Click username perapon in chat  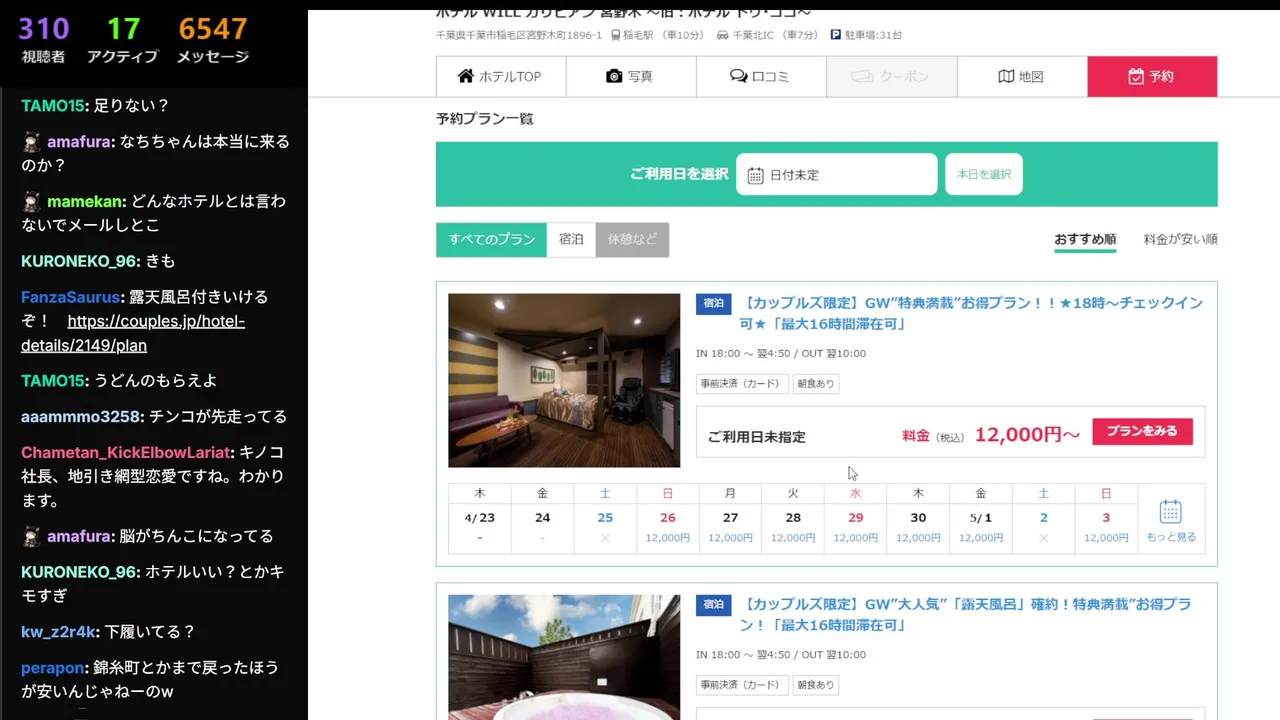53,668
